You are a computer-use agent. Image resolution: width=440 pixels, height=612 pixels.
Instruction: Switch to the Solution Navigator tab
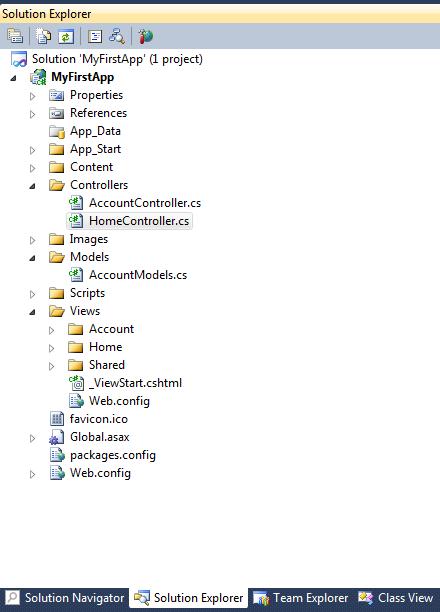[x=65, y=598]
